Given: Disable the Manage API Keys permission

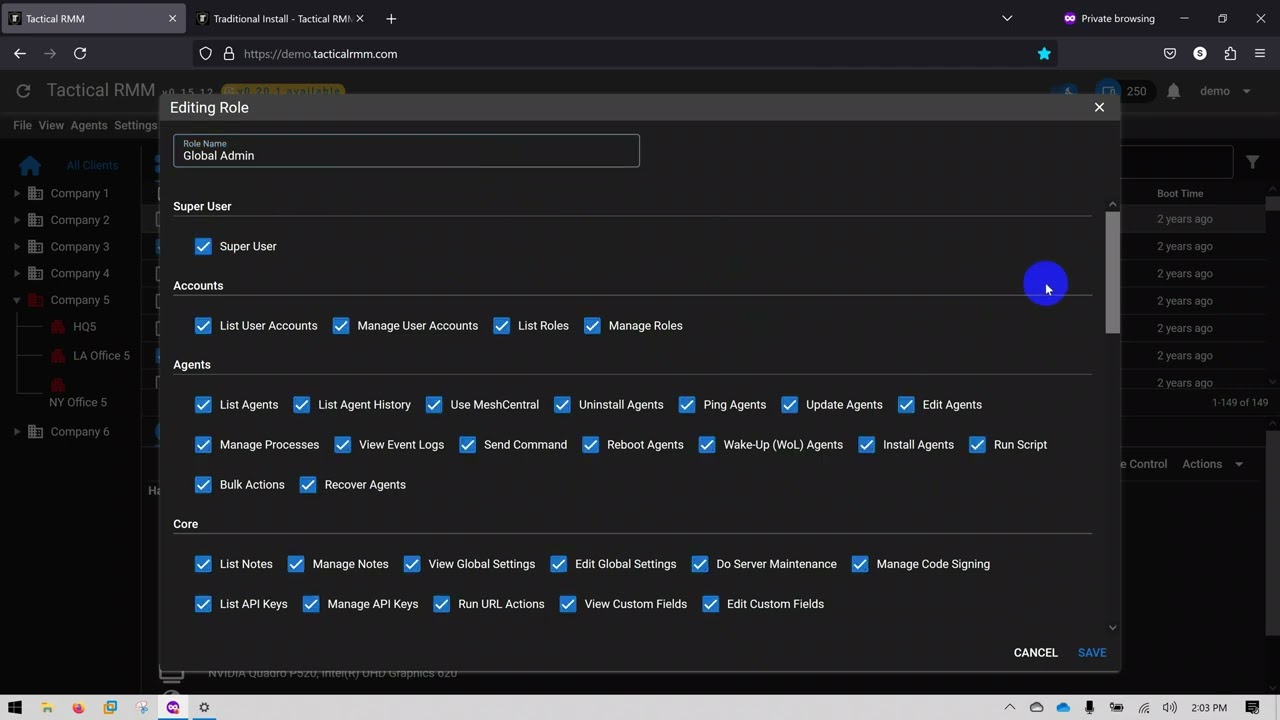Looking at the screenshot, I should [x=311, y=604].
